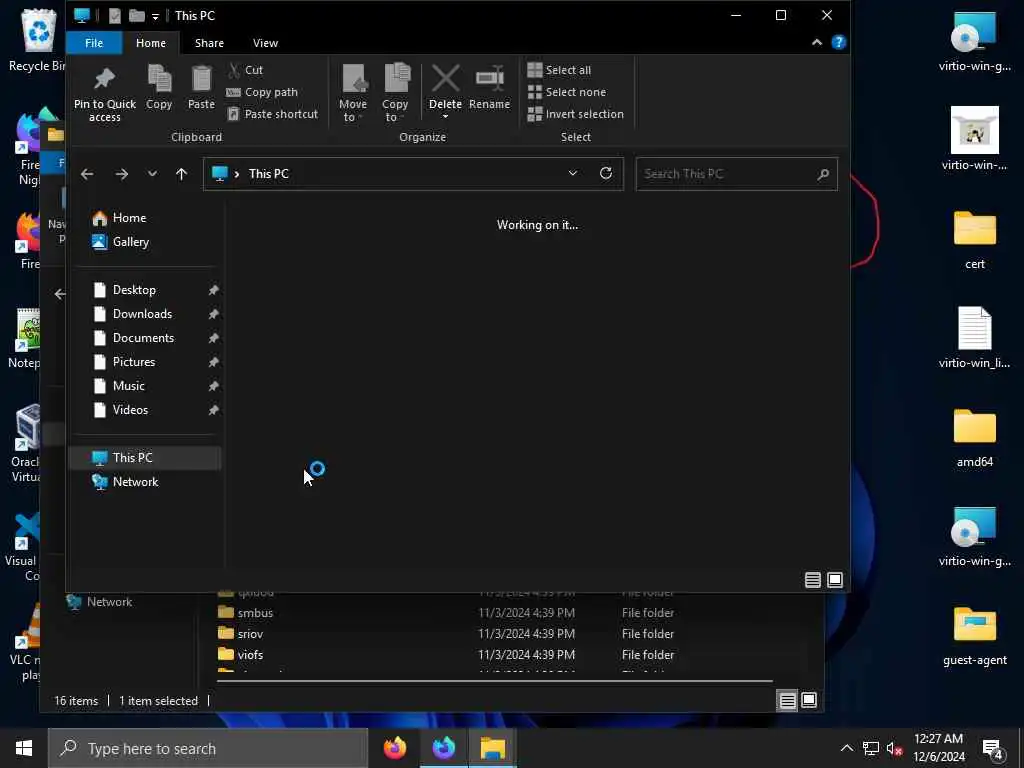Open the File tab

pos(94,43)
